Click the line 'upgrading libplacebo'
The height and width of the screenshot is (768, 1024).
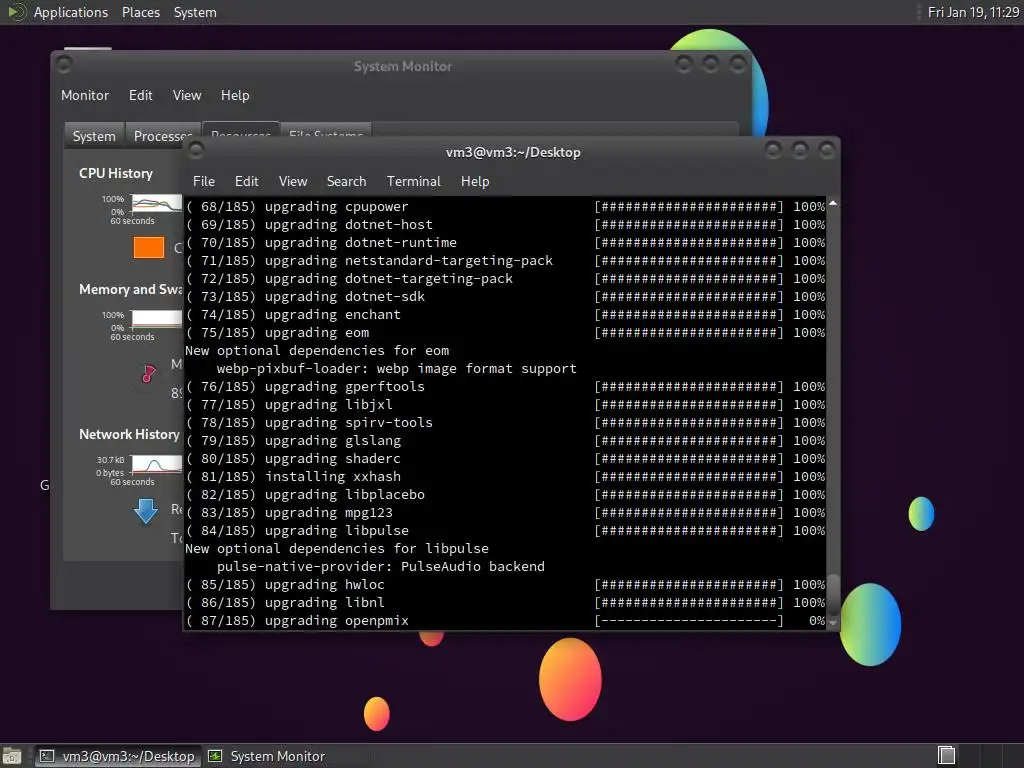point(505,495)
